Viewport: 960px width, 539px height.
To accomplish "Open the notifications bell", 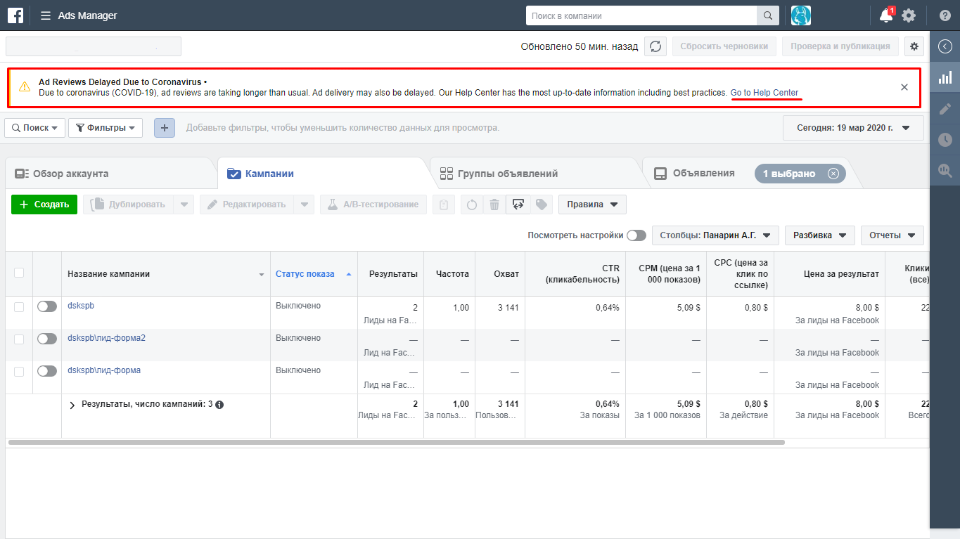I will [x=885, y=15].
